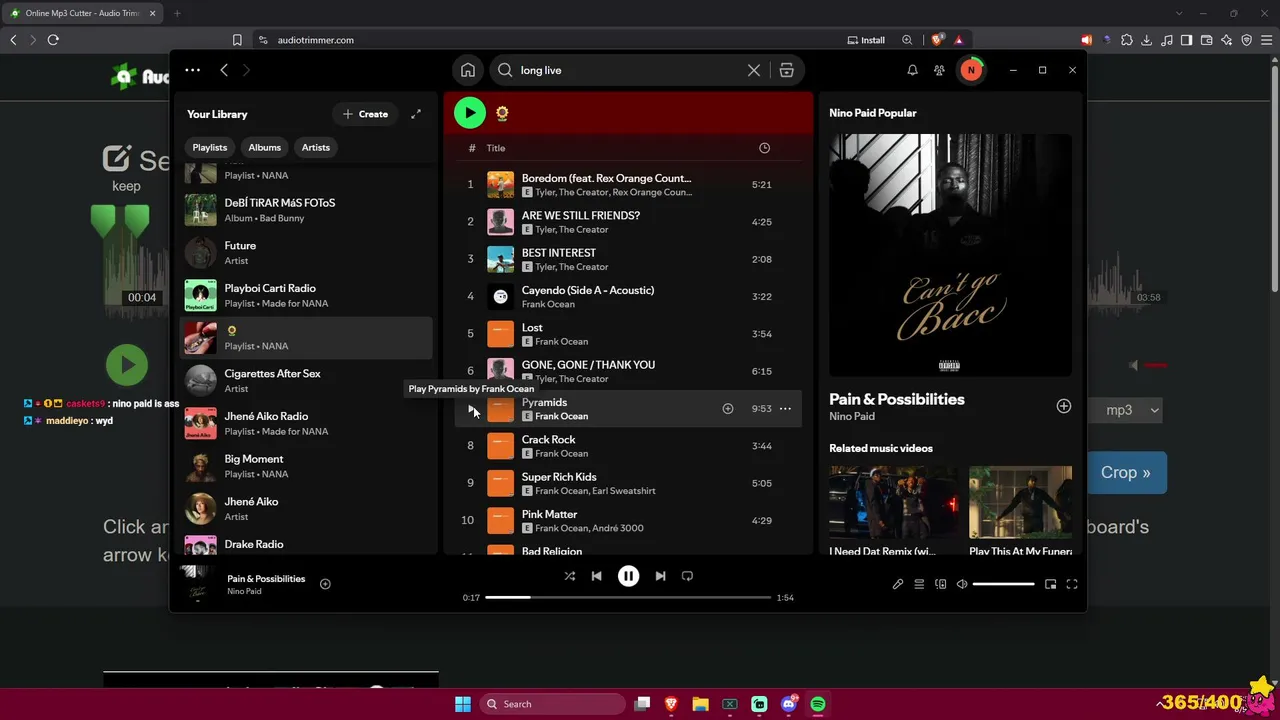Open Brave Shields icon
The image size is (1280, 720).
point(937,40)
